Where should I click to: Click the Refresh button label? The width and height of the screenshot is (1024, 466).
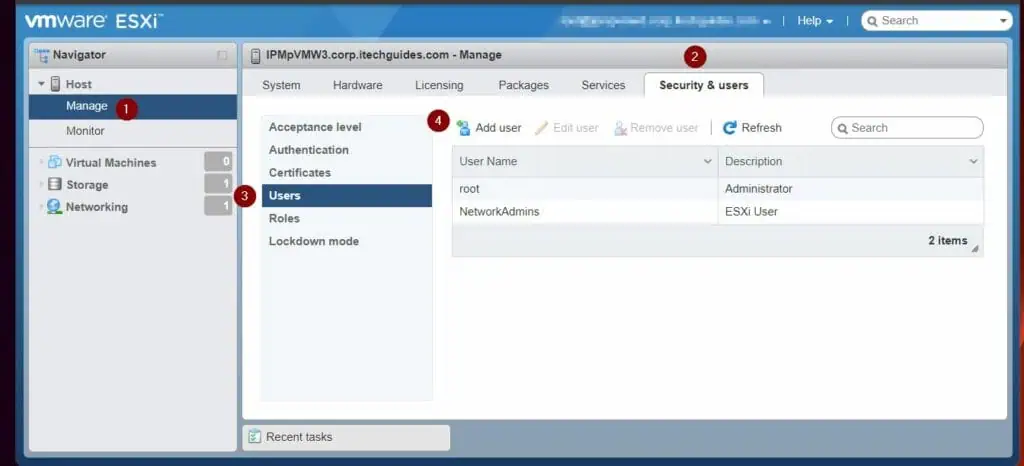761,128
